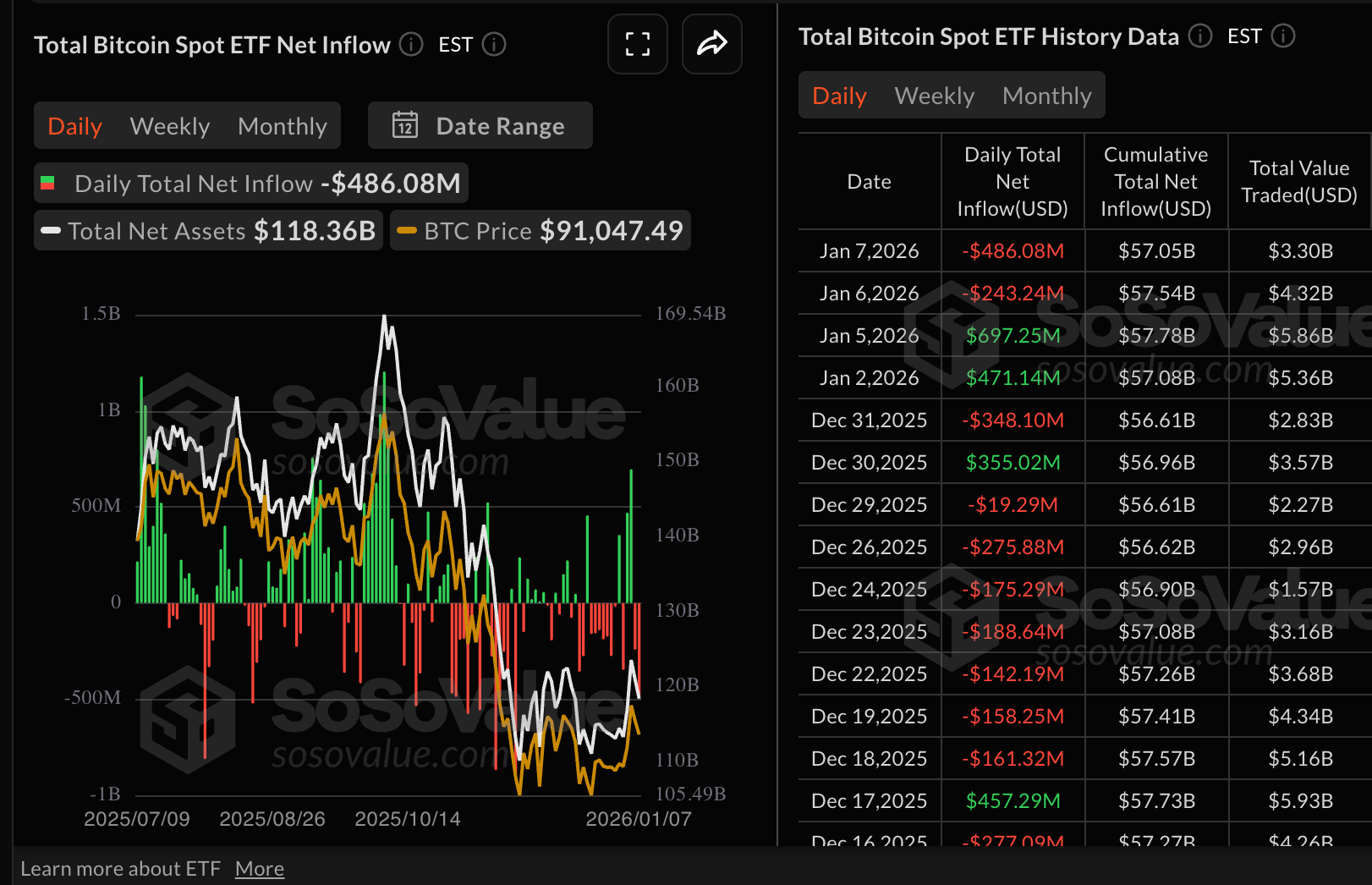
Task: Switch history data to Monthly tab
Action: (x=1047, y=96)
